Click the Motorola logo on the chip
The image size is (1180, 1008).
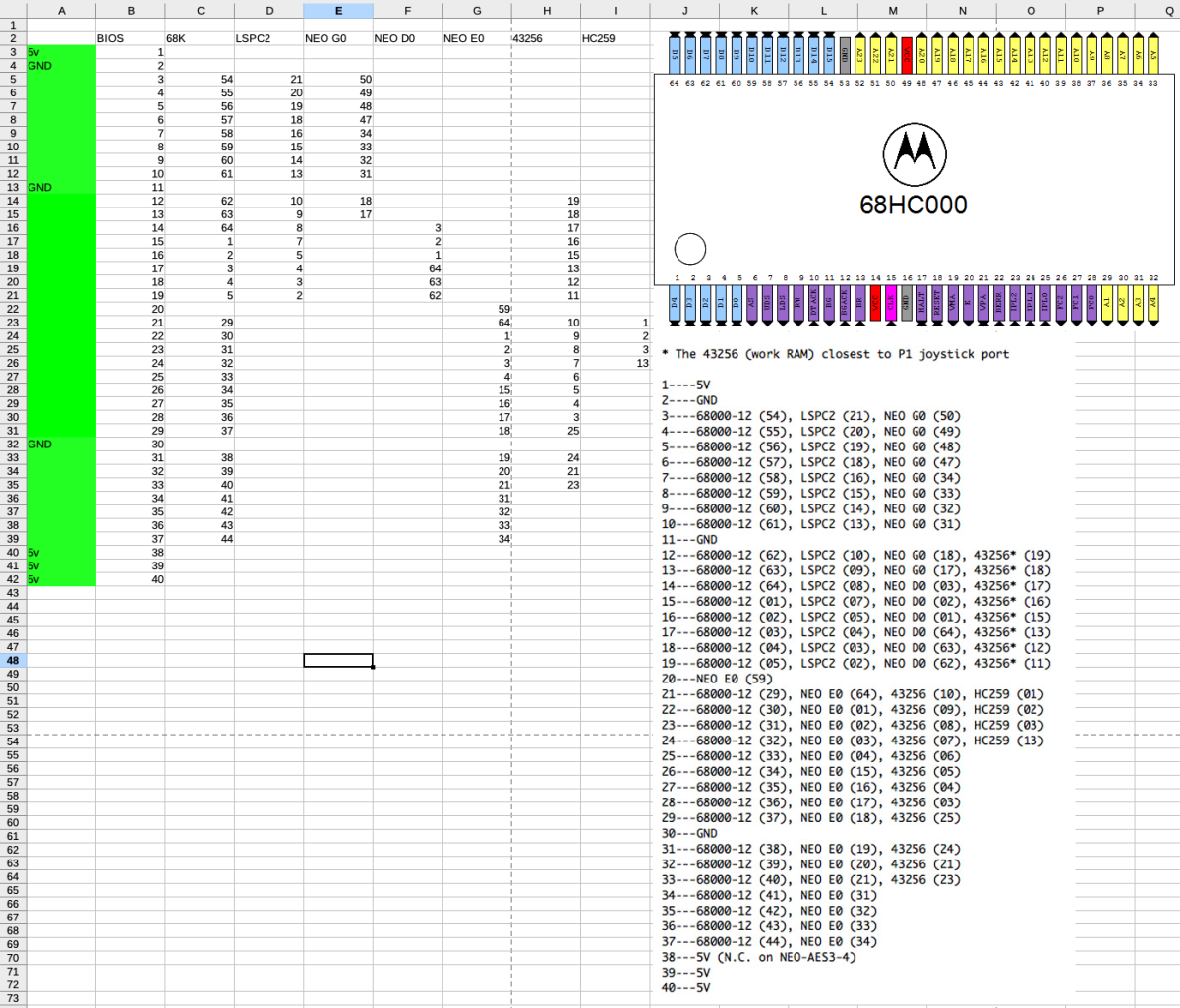(x=914, y=155)
